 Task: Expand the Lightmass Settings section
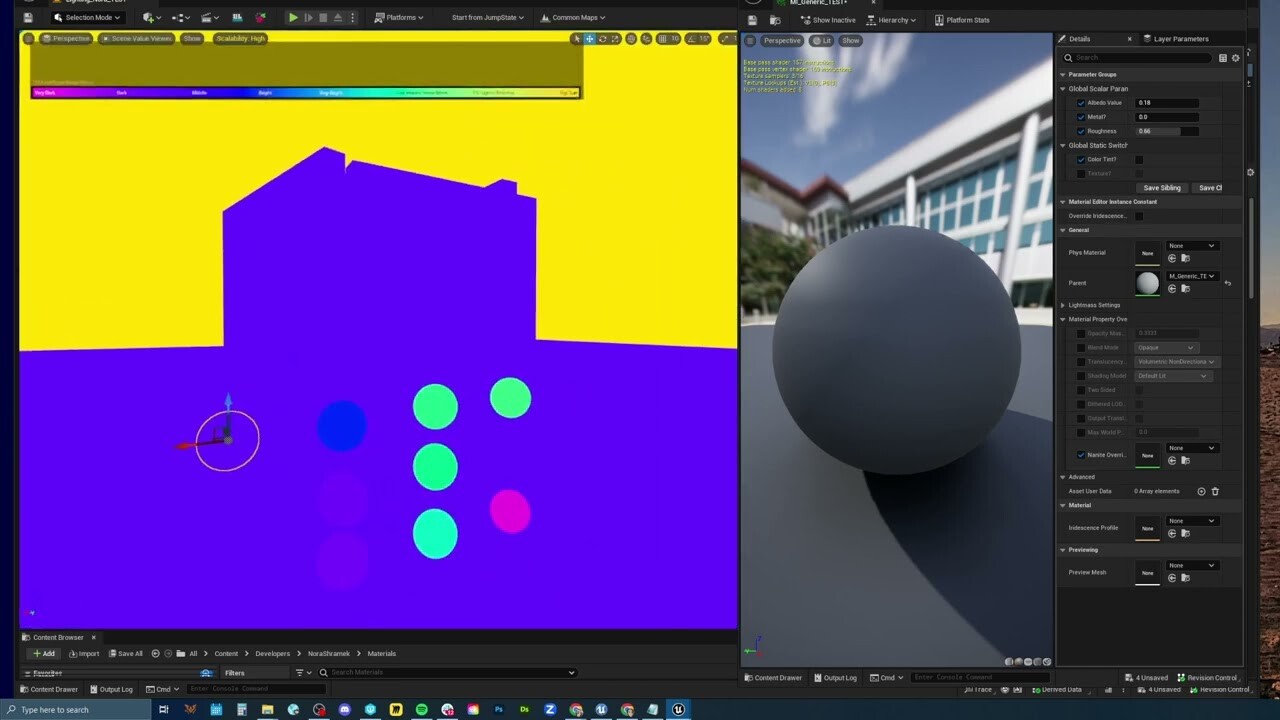pyautogui.click(x=1062, y=305)
